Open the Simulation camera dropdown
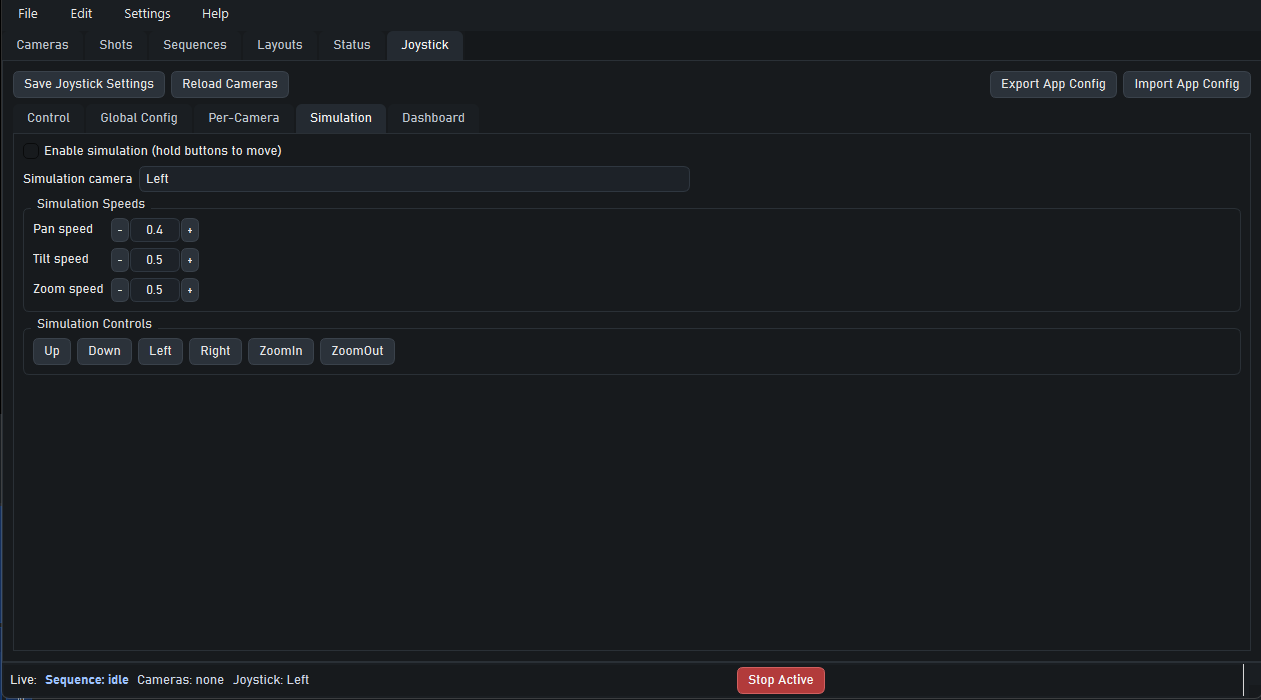 pyautogui.click(x=413, y=179)
